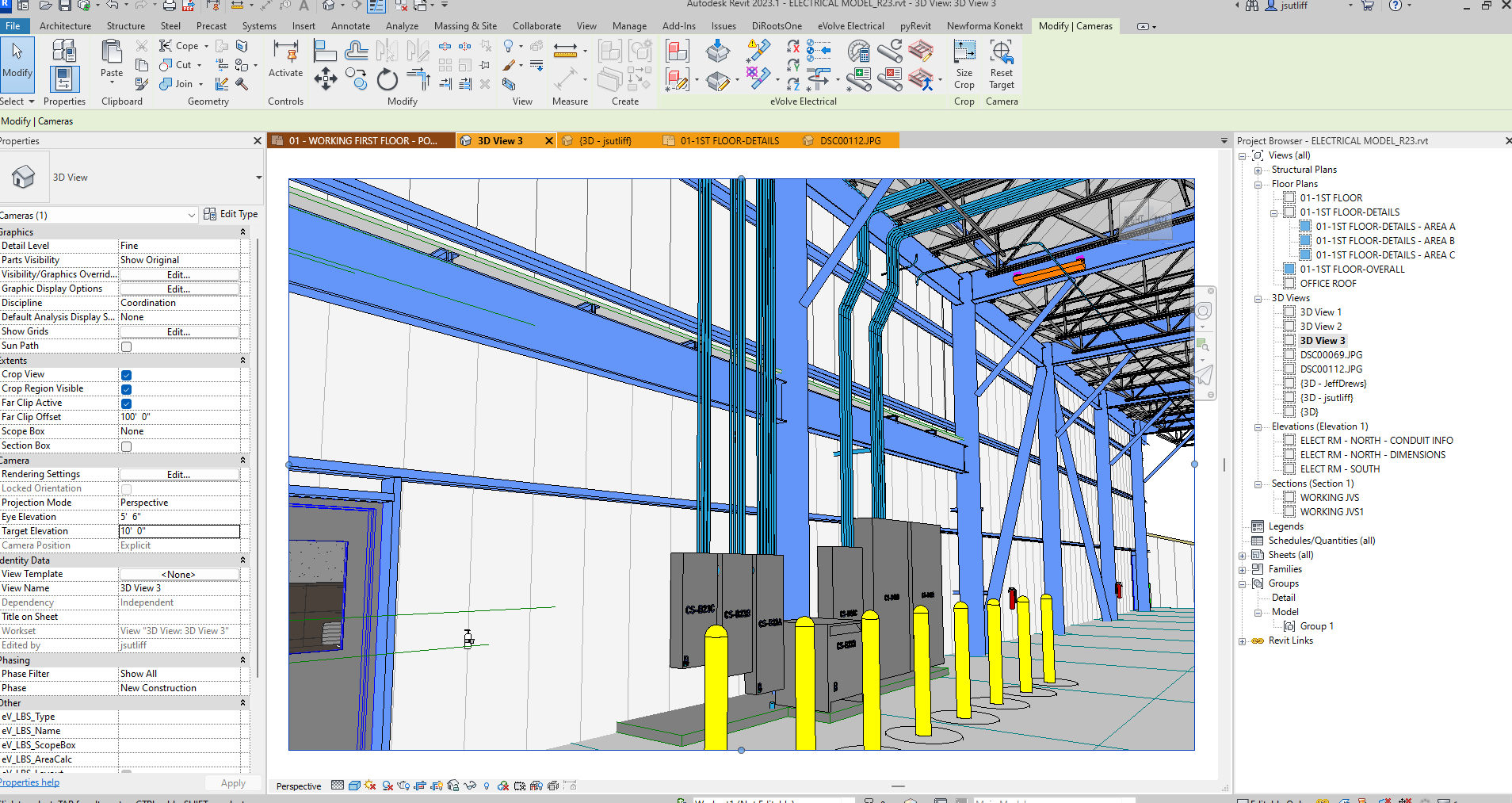Click the Detail Level icon in view bar

pyautogui.click(x=338, y=786)
